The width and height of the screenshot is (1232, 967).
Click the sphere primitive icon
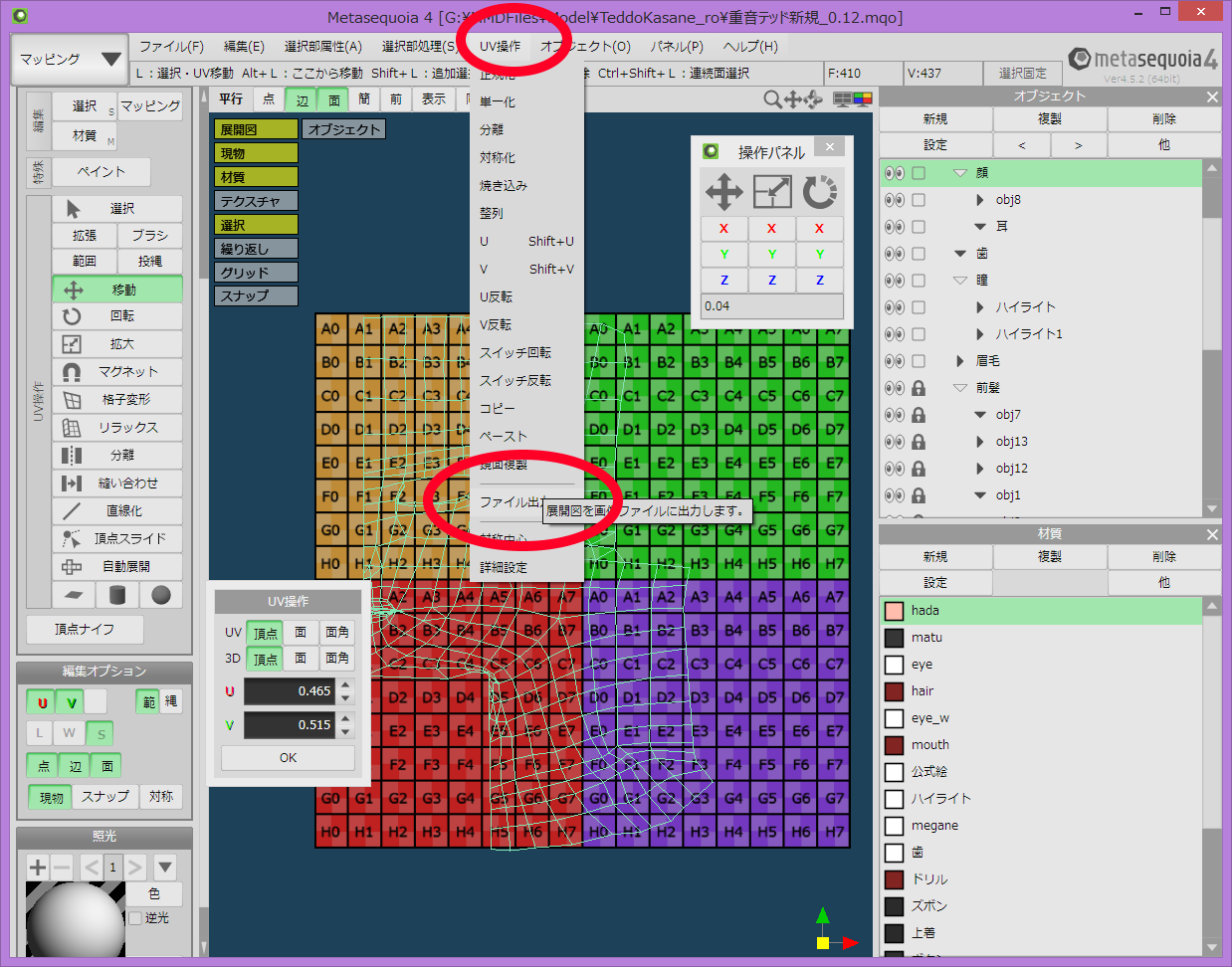pos(161,595)
